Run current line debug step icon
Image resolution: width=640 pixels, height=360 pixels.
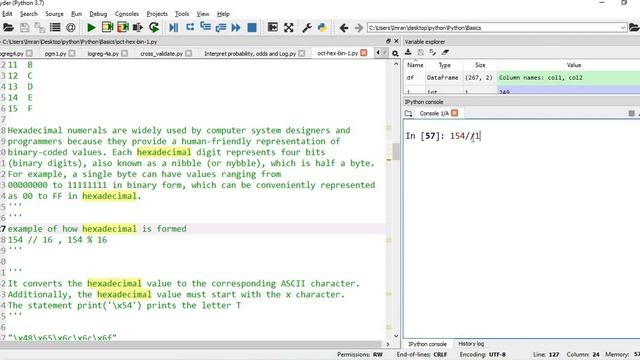pos(190,28)
